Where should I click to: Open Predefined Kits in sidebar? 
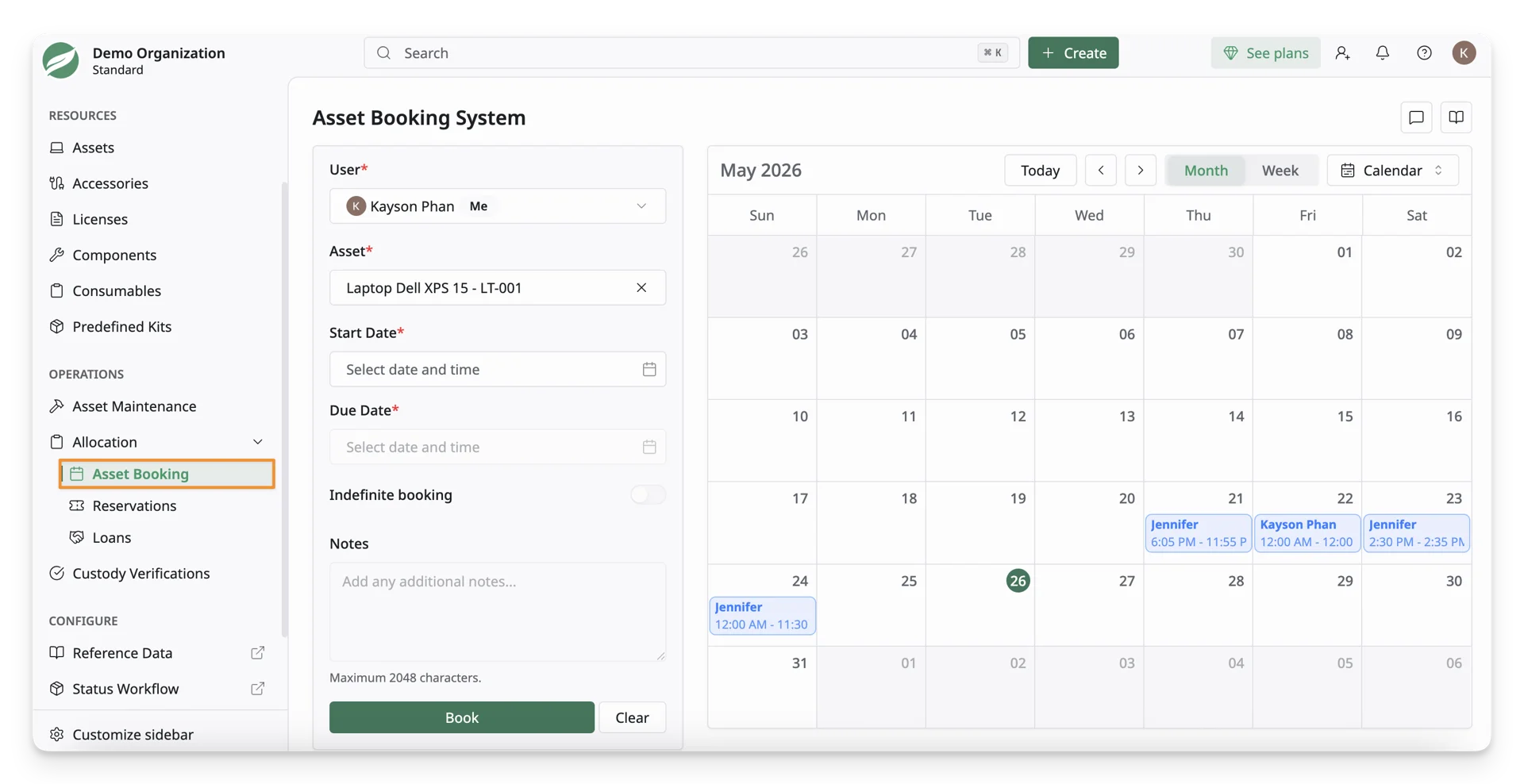click(121, 326)
